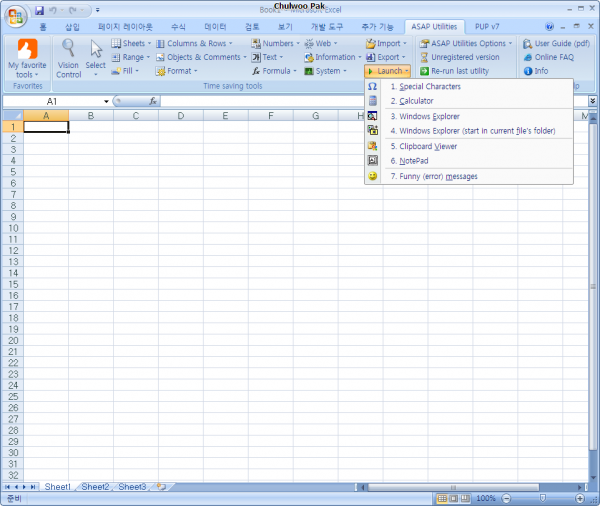Expand the Fill dropdown
This screenshot has width=600, height=506.
pyautogui.click(x=125, y=71)
